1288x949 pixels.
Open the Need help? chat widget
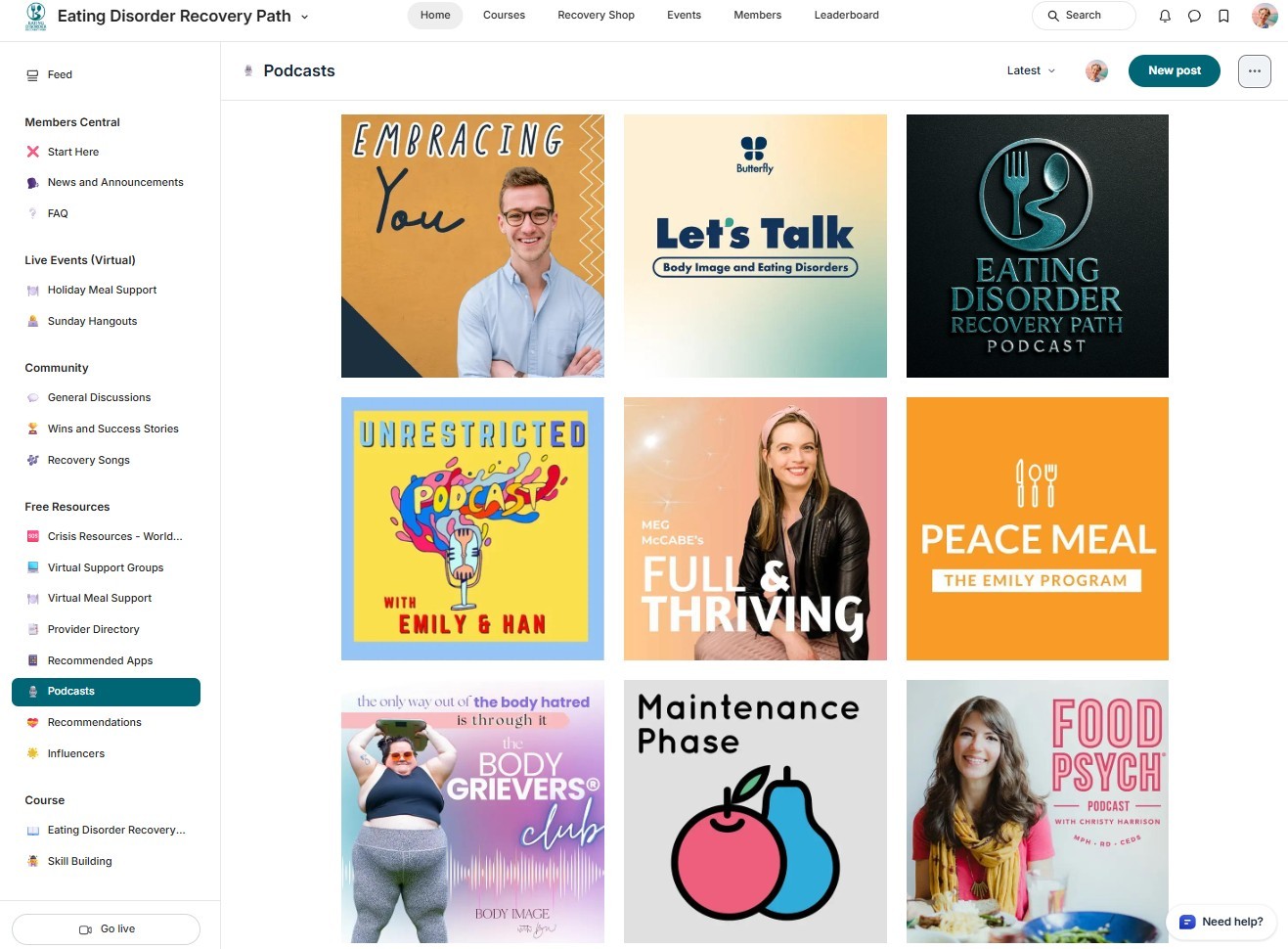pyautogui.click(x=1221, y=922)
